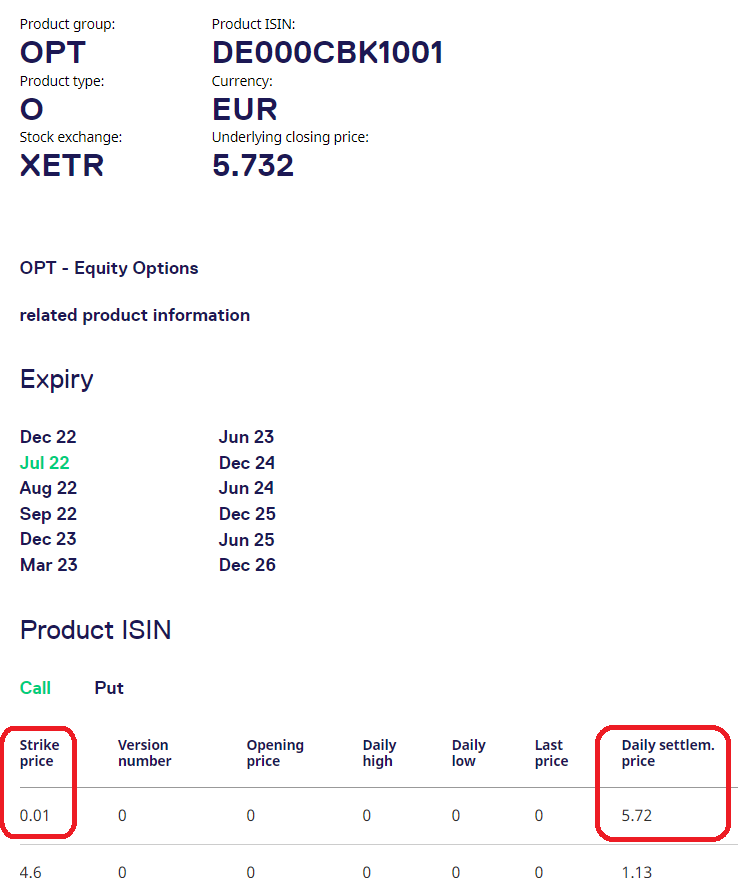Click the Daily settlem. price column header
This screenshot has height=878, width=738.
(x=668, y=753)
